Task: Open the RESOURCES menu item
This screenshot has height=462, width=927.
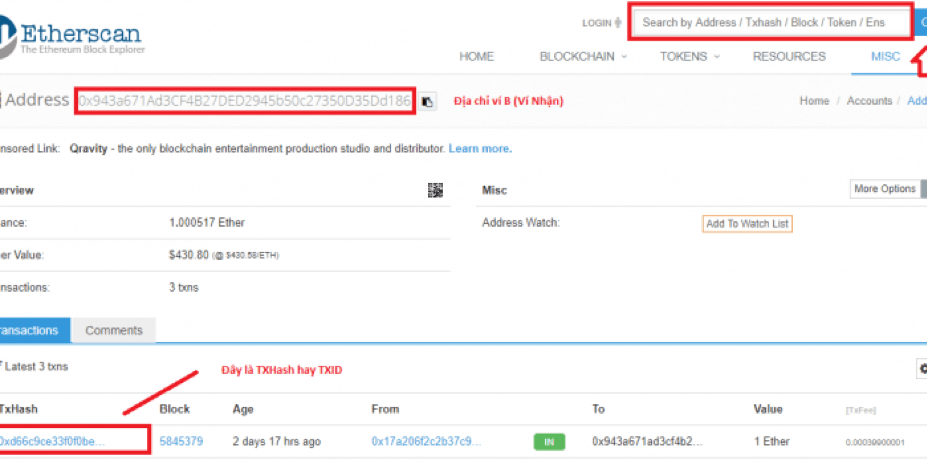Action: (789, 57)
